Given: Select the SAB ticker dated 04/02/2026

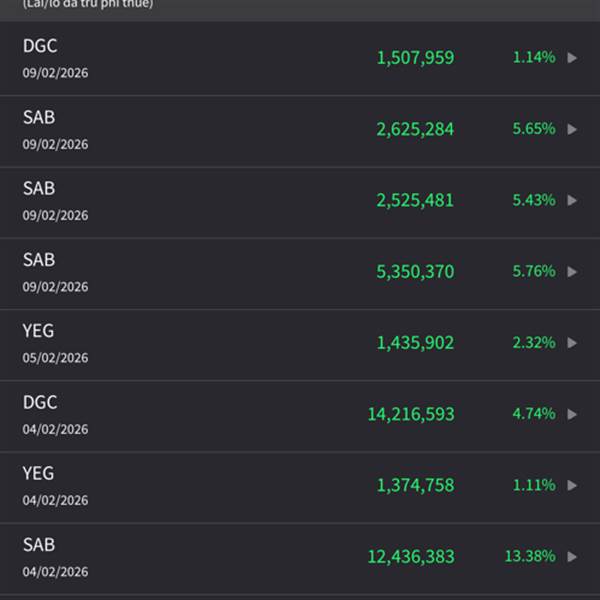Looking at the screenshot, I should (x=39, y=545).
